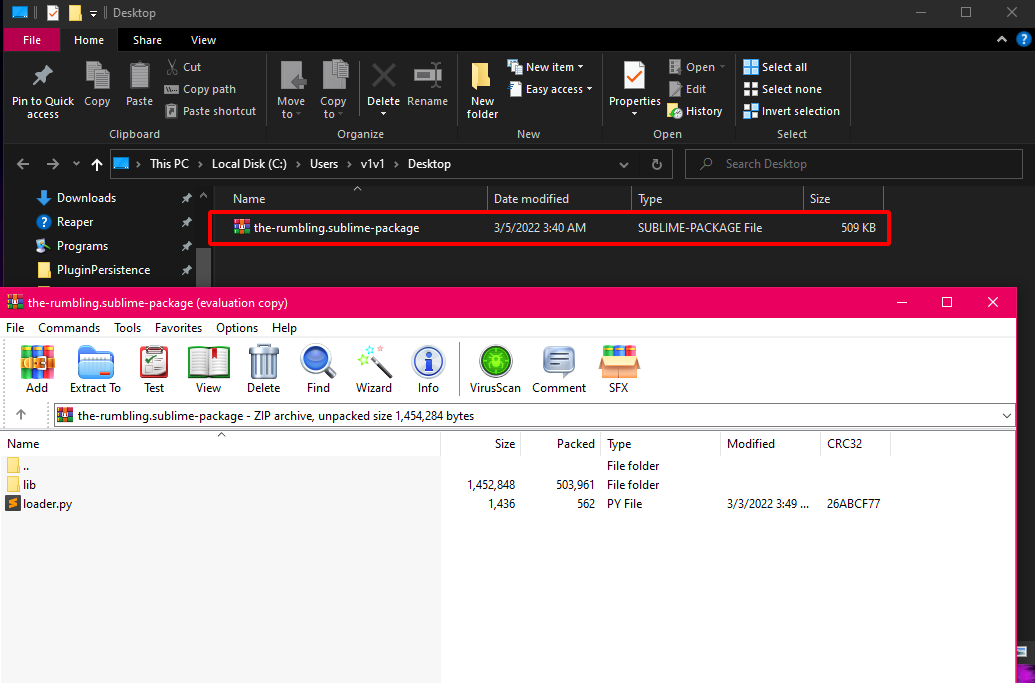Run the Test archive tool

pyautogui.click(x=154, y=369)
